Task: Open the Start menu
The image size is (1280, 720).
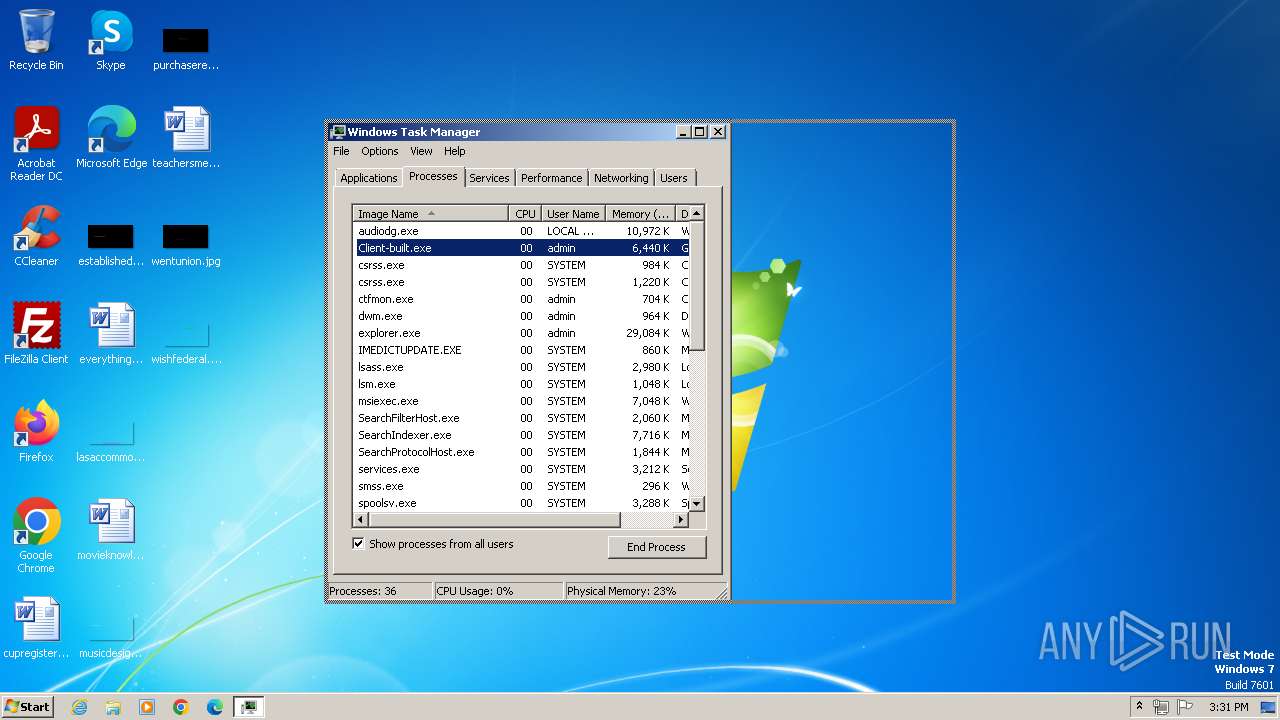Action: [x=28, y=706]
